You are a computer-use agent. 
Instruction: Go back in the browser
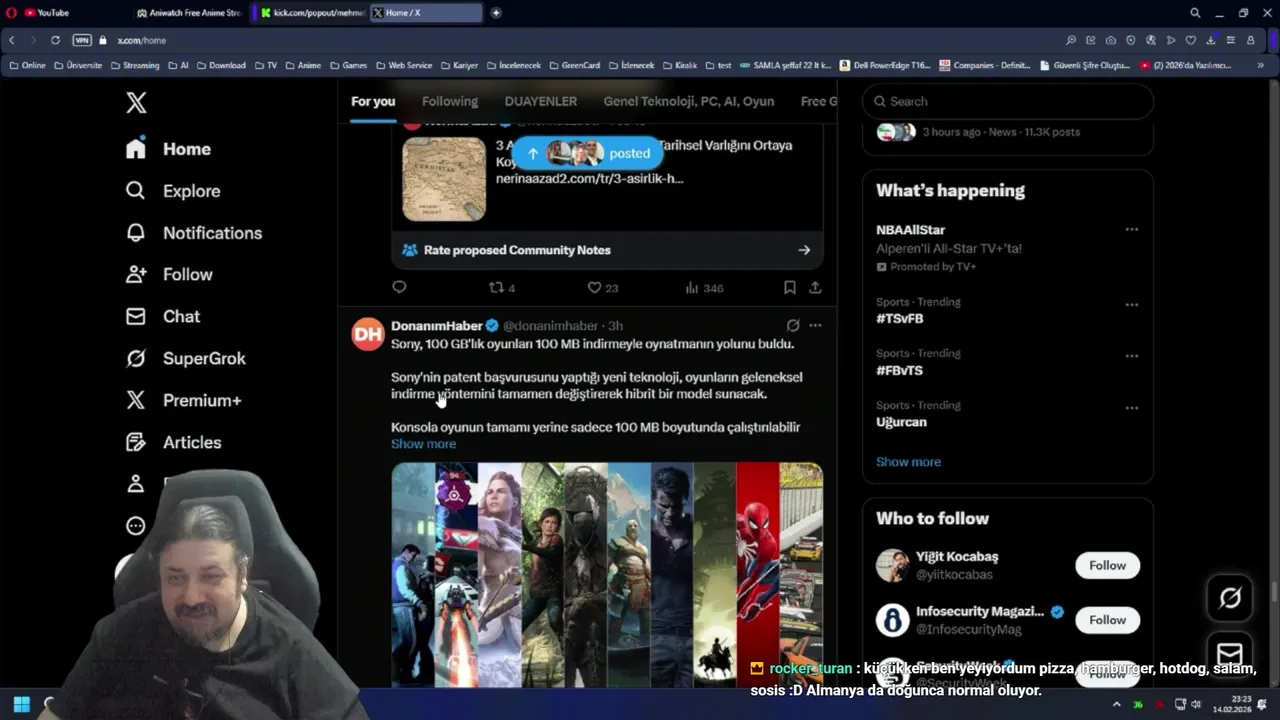[11, 40]
